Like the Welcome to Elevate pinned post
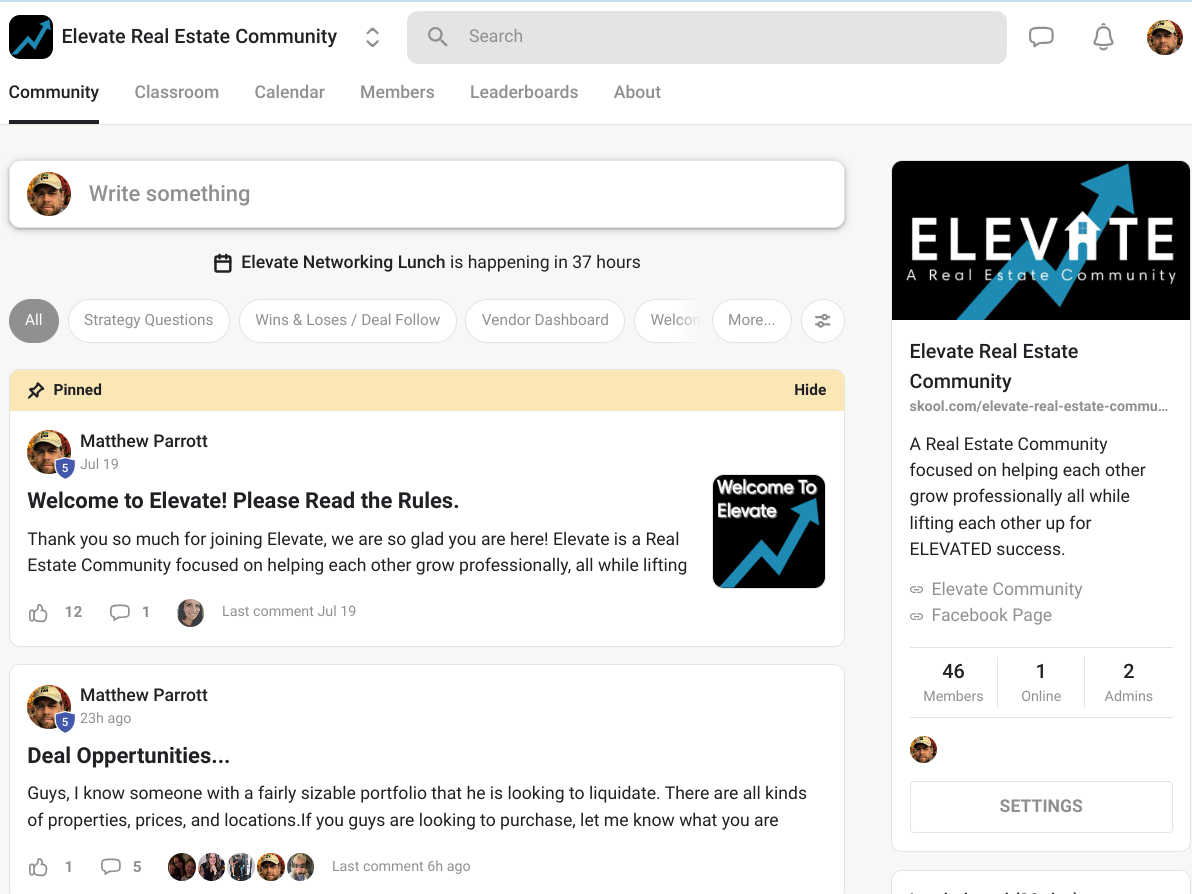 [38, 612]
